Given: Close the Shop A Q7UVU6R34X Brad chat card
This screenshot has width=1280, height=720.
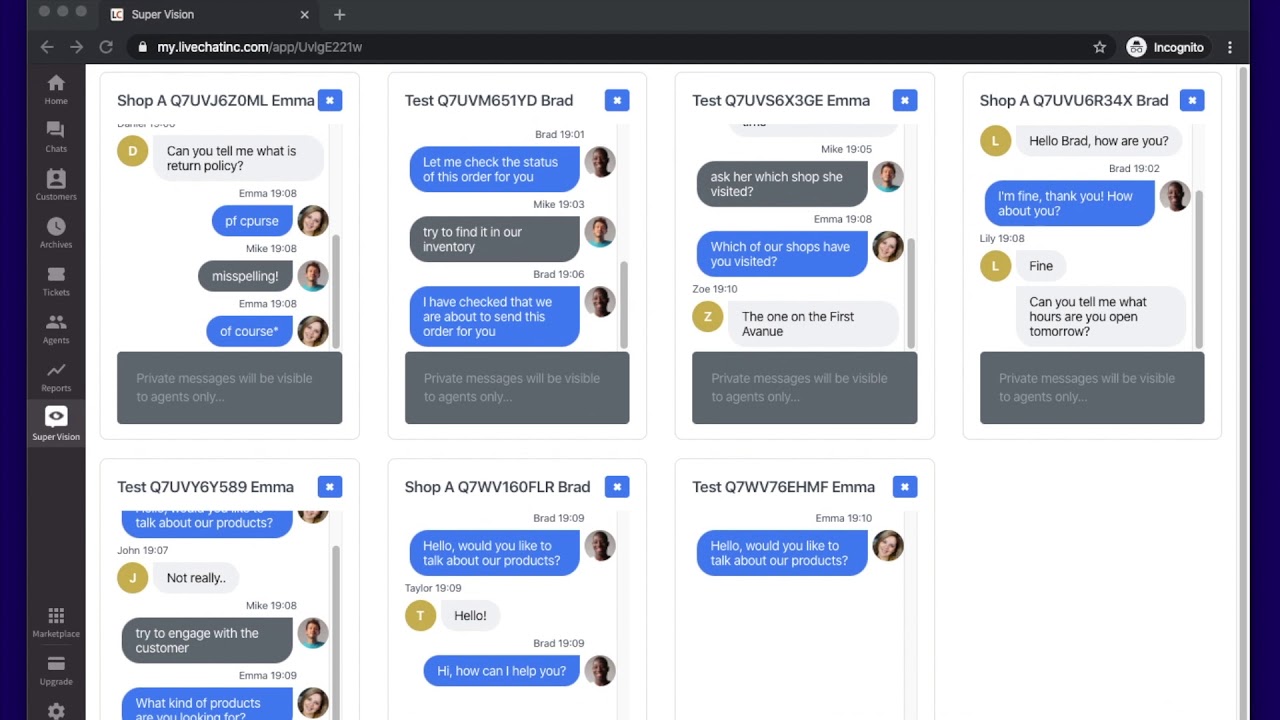Looking at the screenshot, I should coord(1192,100).
